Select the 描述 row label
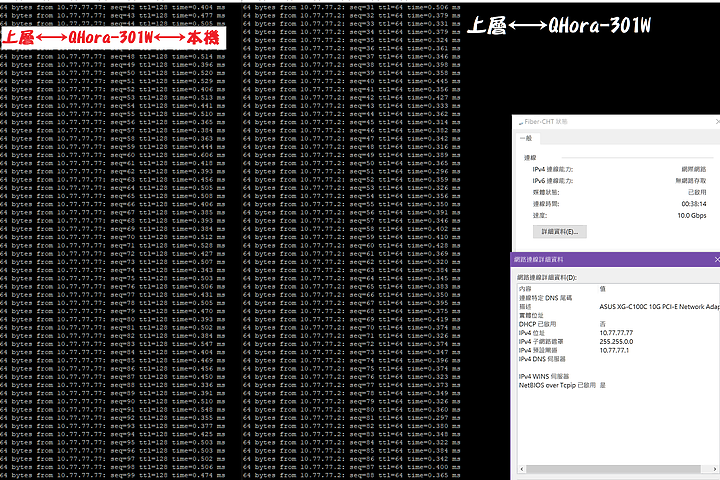 tap(525, 306)
